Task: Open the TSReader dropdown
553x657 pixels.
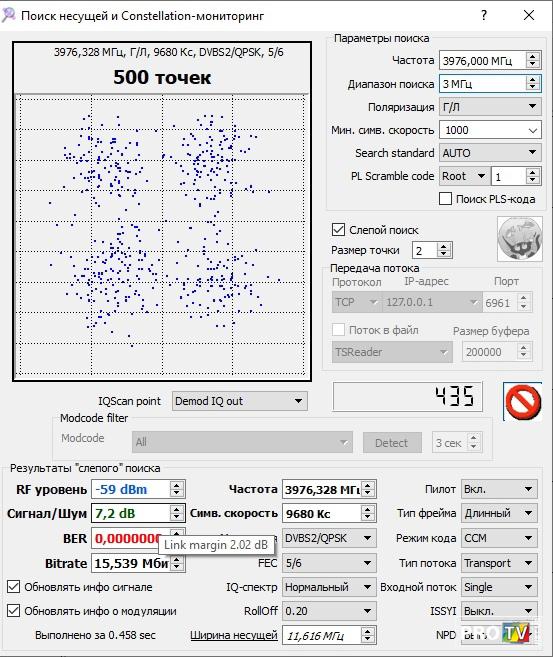Action: pyautogui.click(x=392, y=352)
